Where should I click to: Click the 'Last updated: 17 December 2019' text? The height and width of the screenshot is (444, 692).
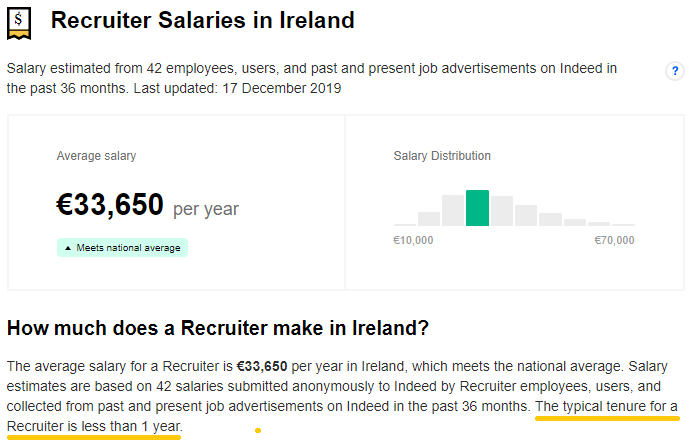tap(237, 88)
